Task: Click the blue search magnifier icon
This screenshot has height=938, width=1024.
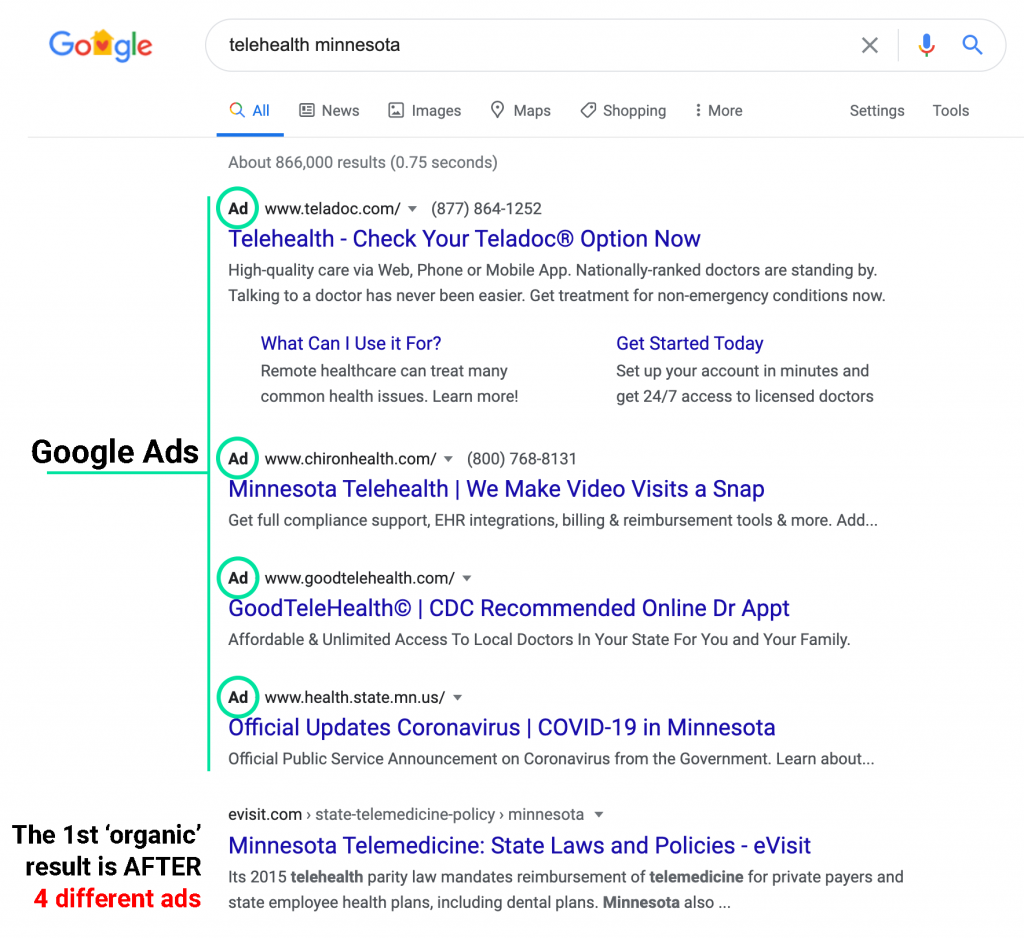Action: click(972, 45)
